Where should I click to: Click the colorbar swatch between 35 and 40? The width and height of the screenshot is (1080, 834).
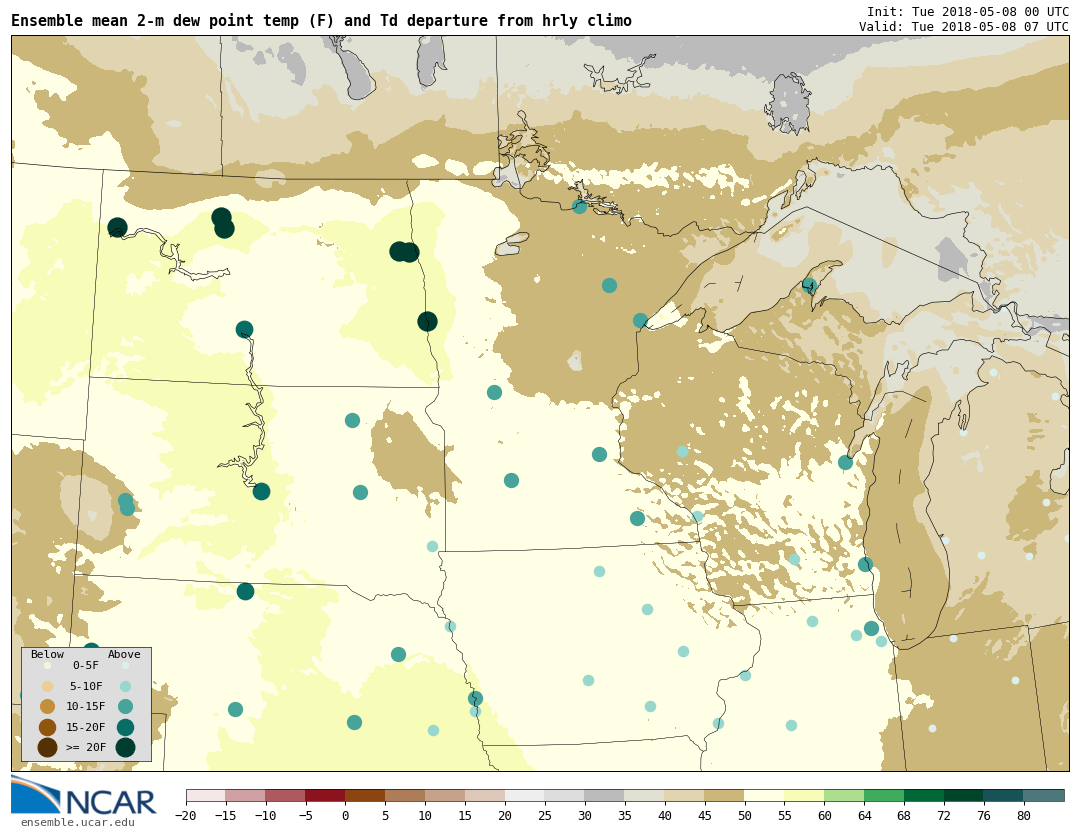[645, 796]
